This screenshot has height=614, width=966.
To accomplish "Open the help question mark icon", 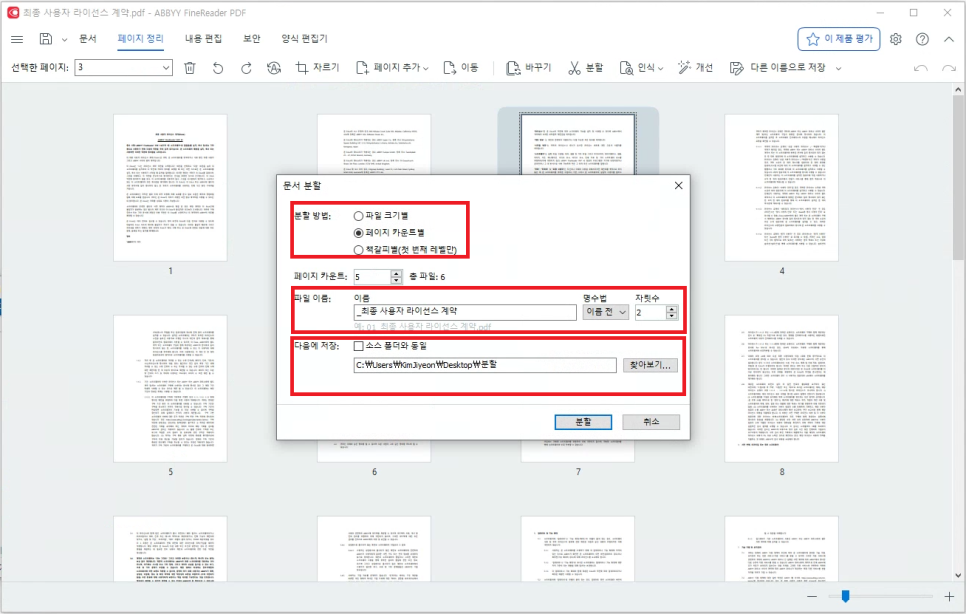I will pos(922,39).
